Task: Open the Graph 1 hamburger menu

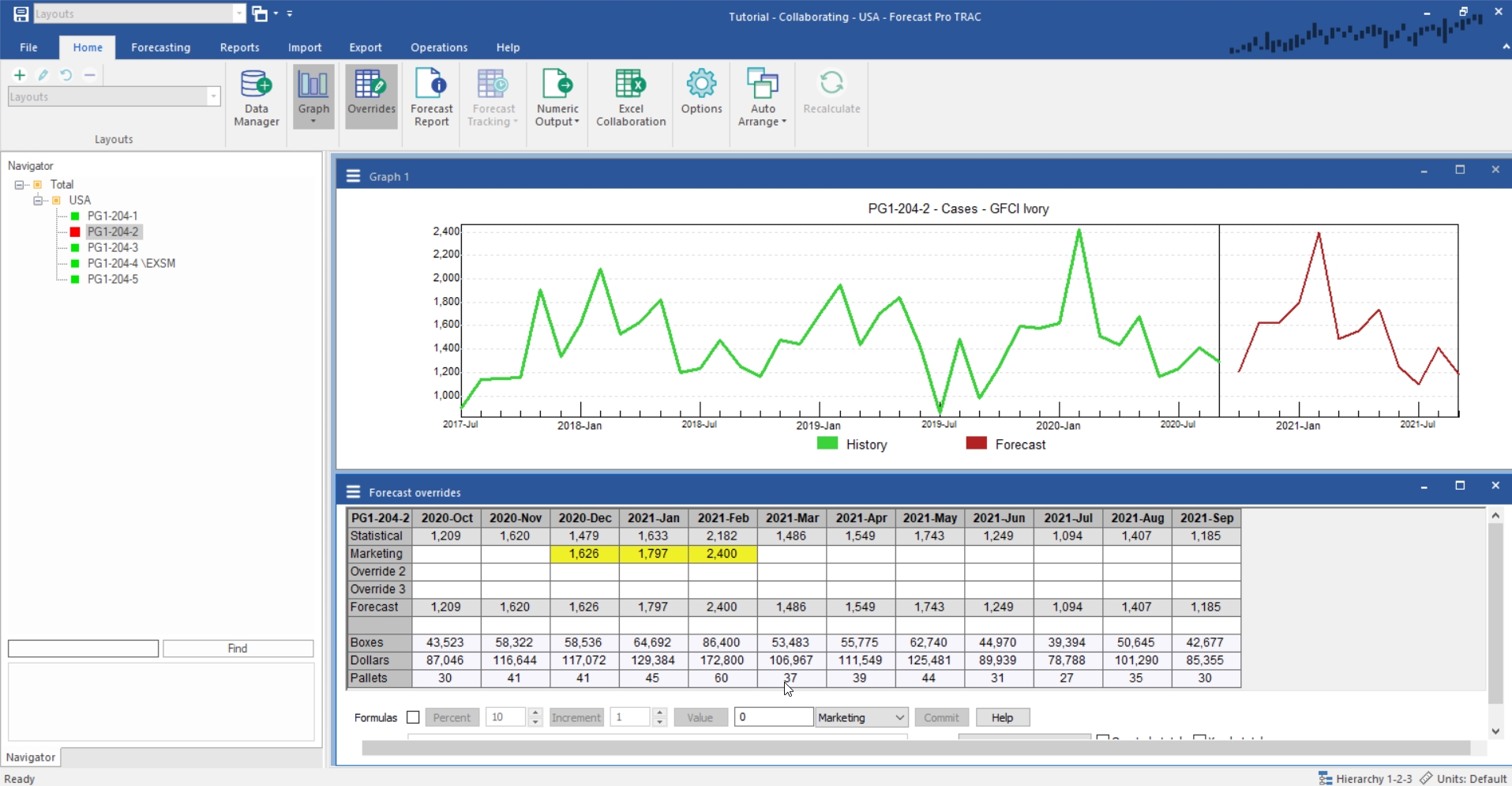Action: click(x=353, y=176)
